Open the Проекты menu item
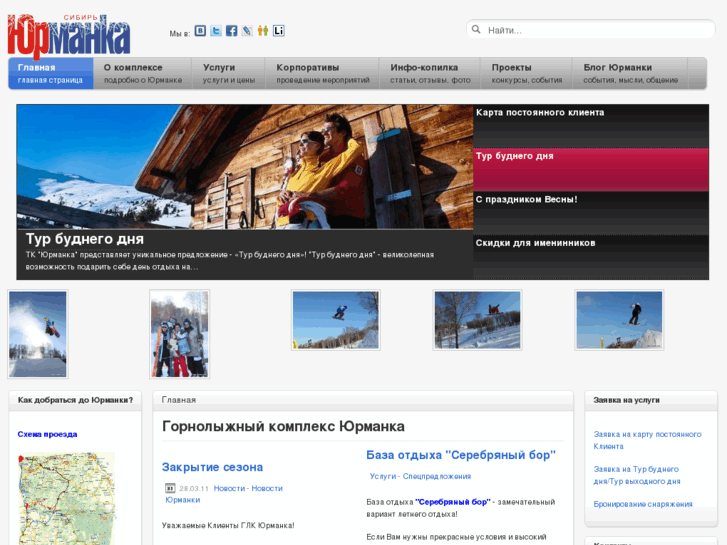Image resolution: width=727 pixels, height=545 pixels. (526, 73)
